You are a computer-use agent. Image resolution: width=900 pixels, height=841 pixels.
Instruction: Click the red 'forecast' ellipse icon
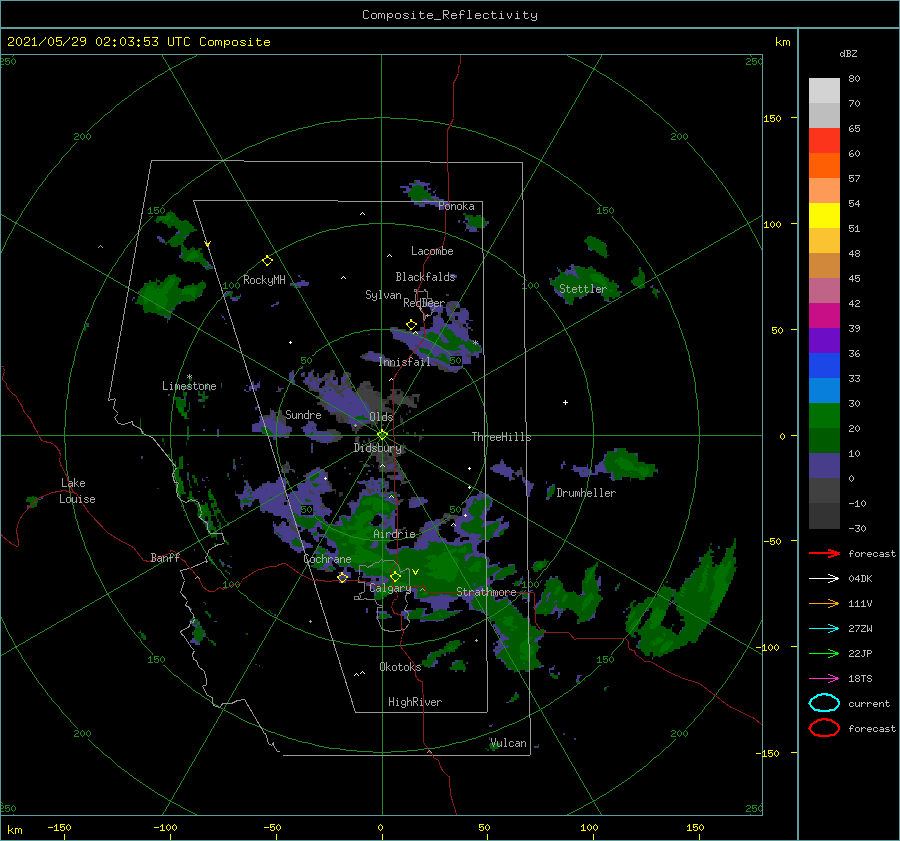824,728
